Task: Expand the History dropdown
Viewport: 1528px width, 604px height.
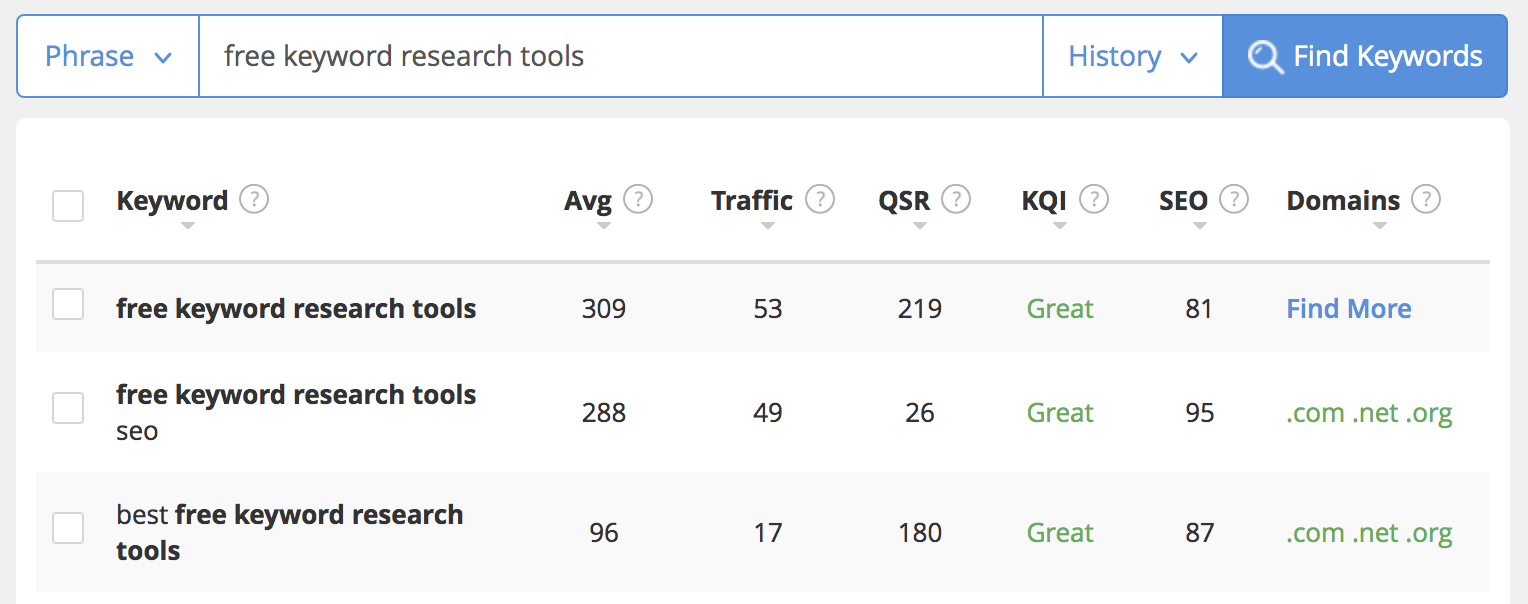Action: click(1133, 56)
